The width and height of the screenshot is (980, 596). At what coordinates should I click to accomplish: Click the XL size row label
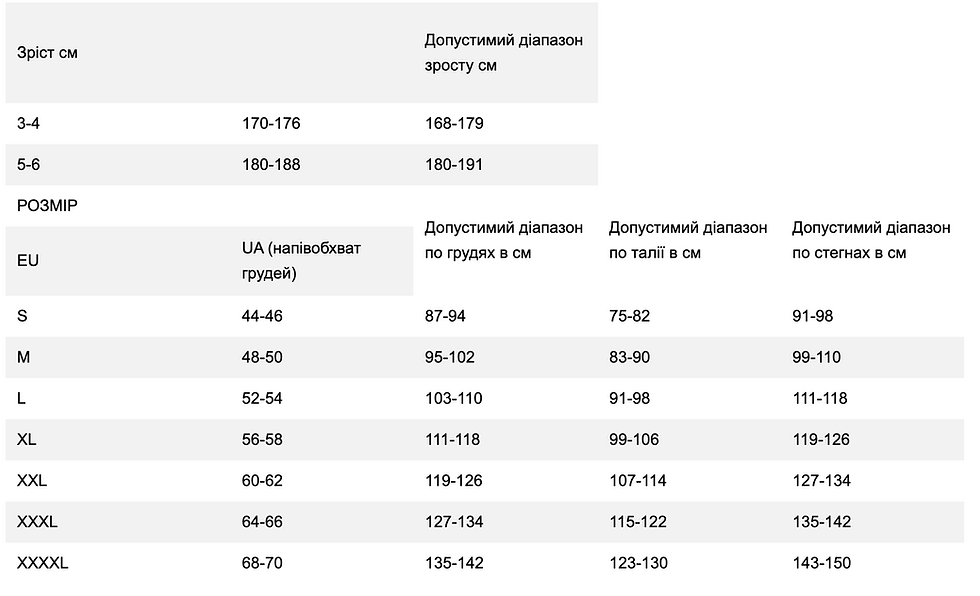27,439
